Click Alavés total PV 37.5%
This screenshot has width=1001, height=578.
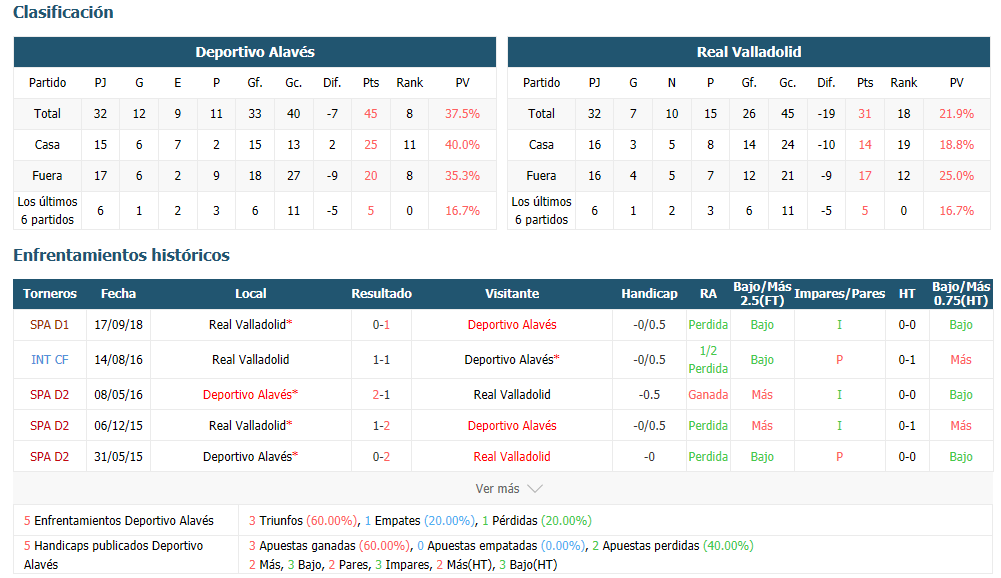[462, 114]
